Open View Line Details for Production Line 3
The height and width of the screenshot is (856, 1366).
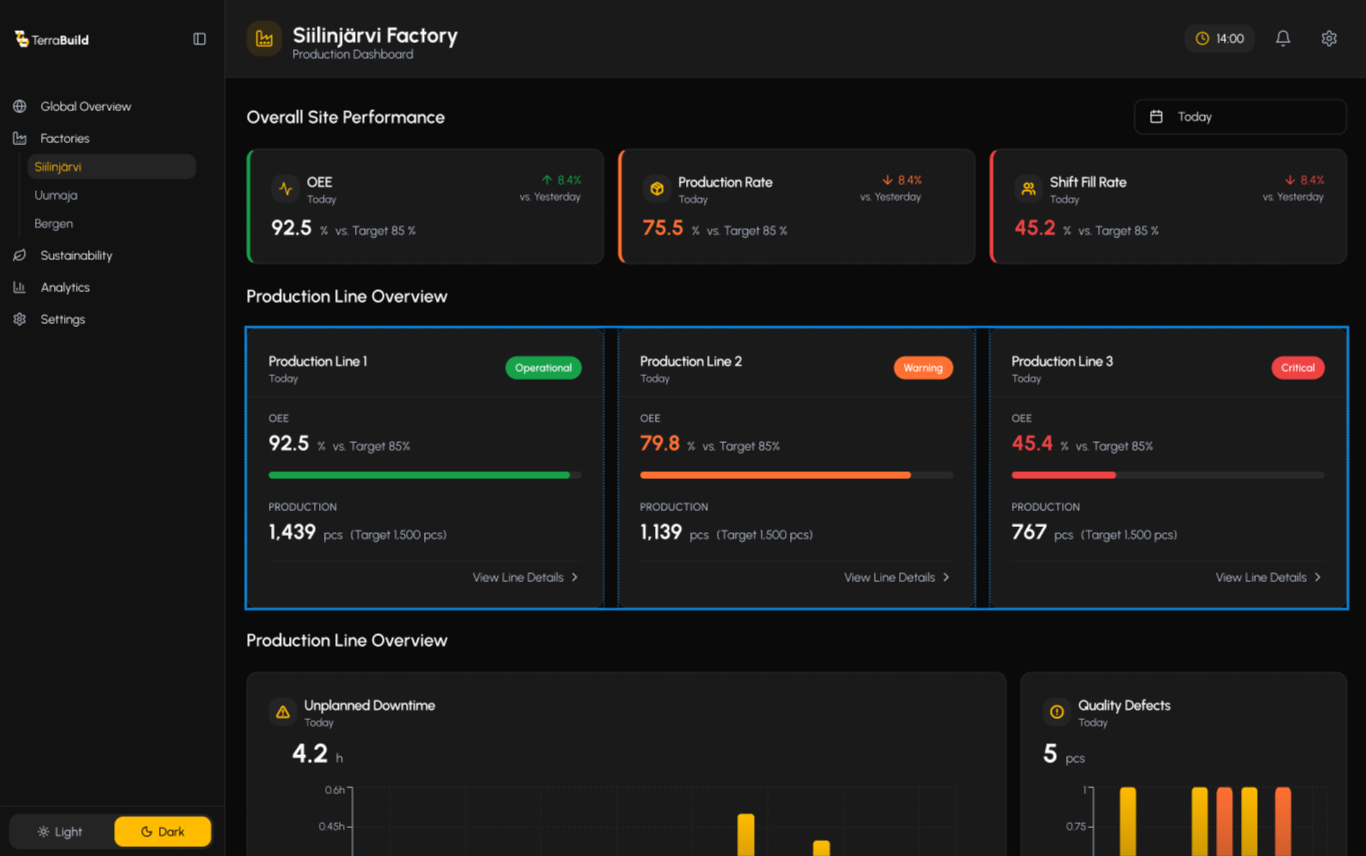click(x=1268, y=577)
